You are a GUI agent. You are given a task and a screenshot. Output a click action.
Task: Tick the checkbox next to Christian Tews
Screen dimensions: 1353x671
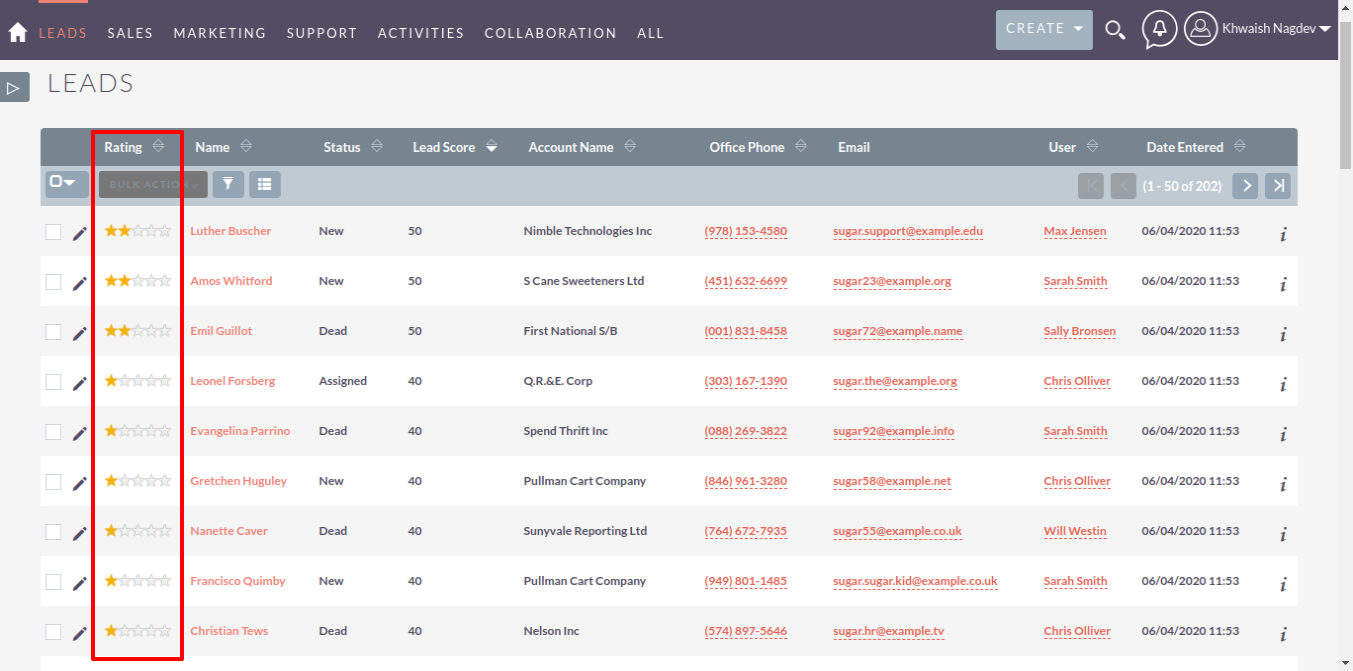[x=54, y=631]
